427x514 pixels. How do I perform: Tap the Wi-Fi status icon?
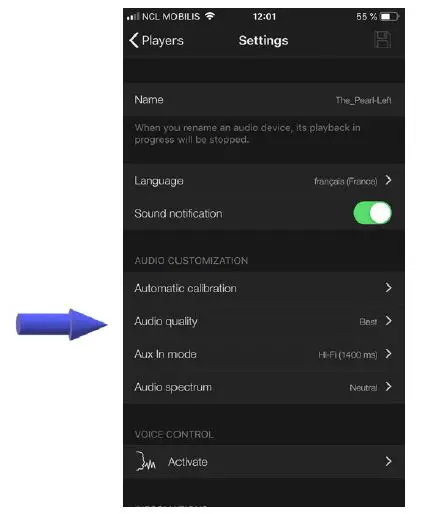[210, 16]
